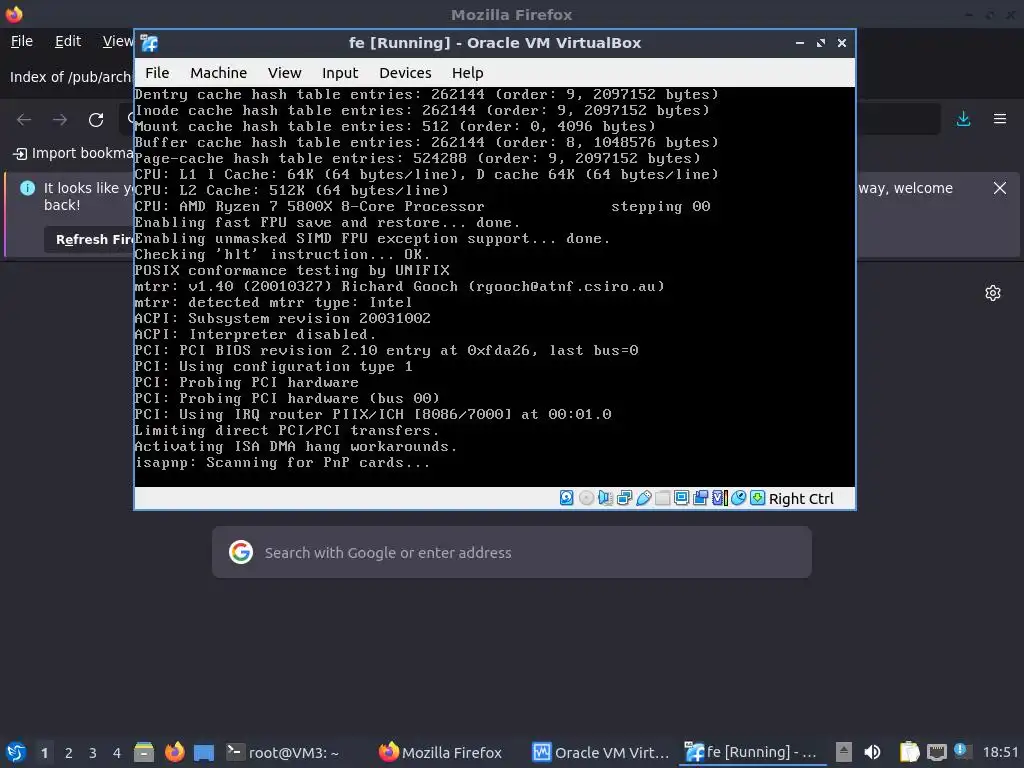This screenshot has width=1024, height=768.
Task: Click the optical disk indicator in VirtualBox status bar
Action: coord(586,498)
